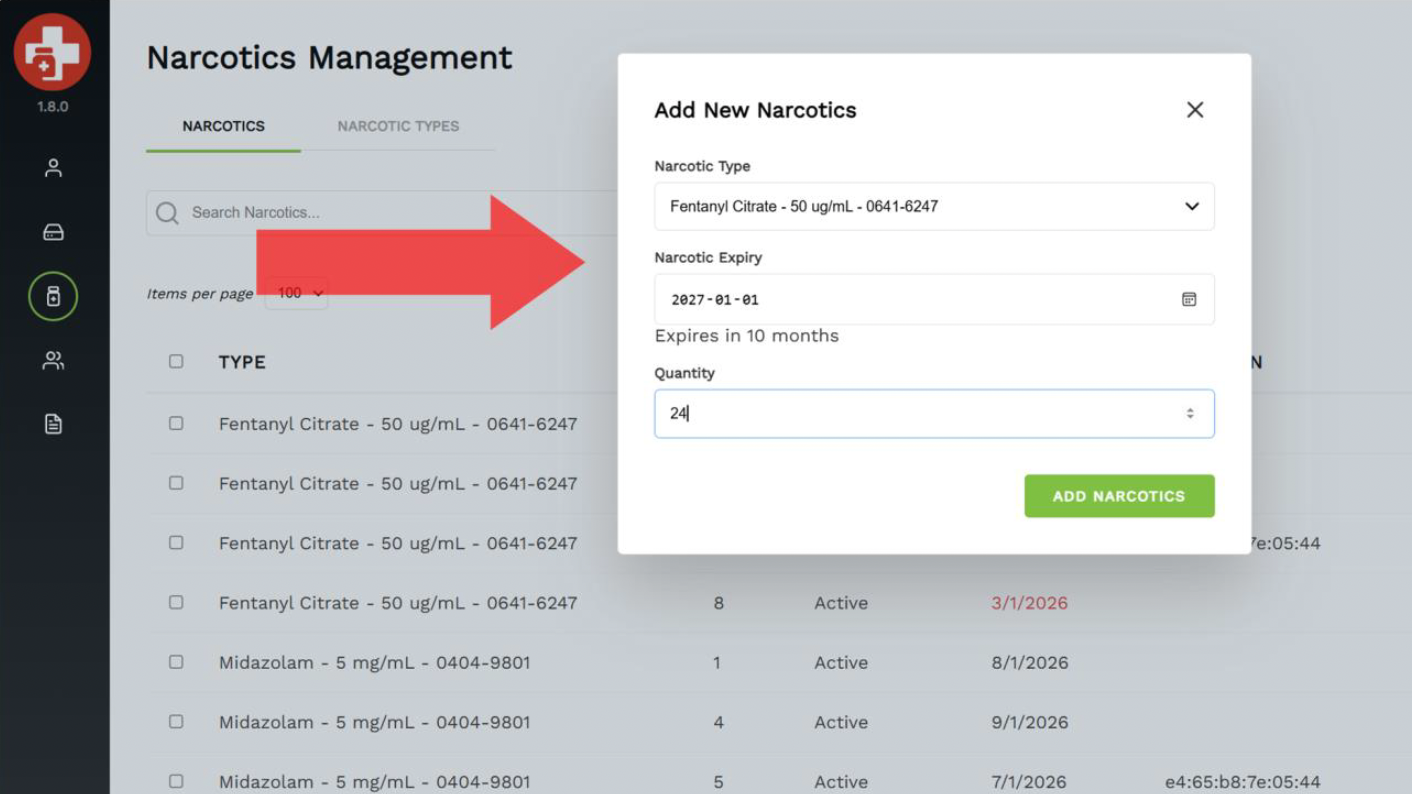Switch to the Narcotic Types tab
This screenshot has height=794, width=1412.
click(398, 126)
